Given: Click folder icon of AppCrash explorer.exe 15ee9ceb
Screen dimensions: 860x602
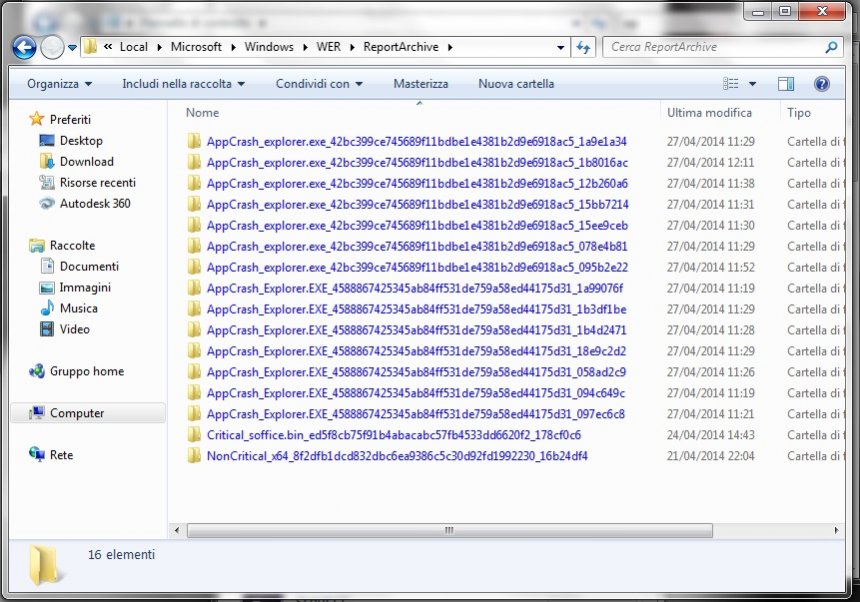Looking at the screenshot, I should click(194, 225).
